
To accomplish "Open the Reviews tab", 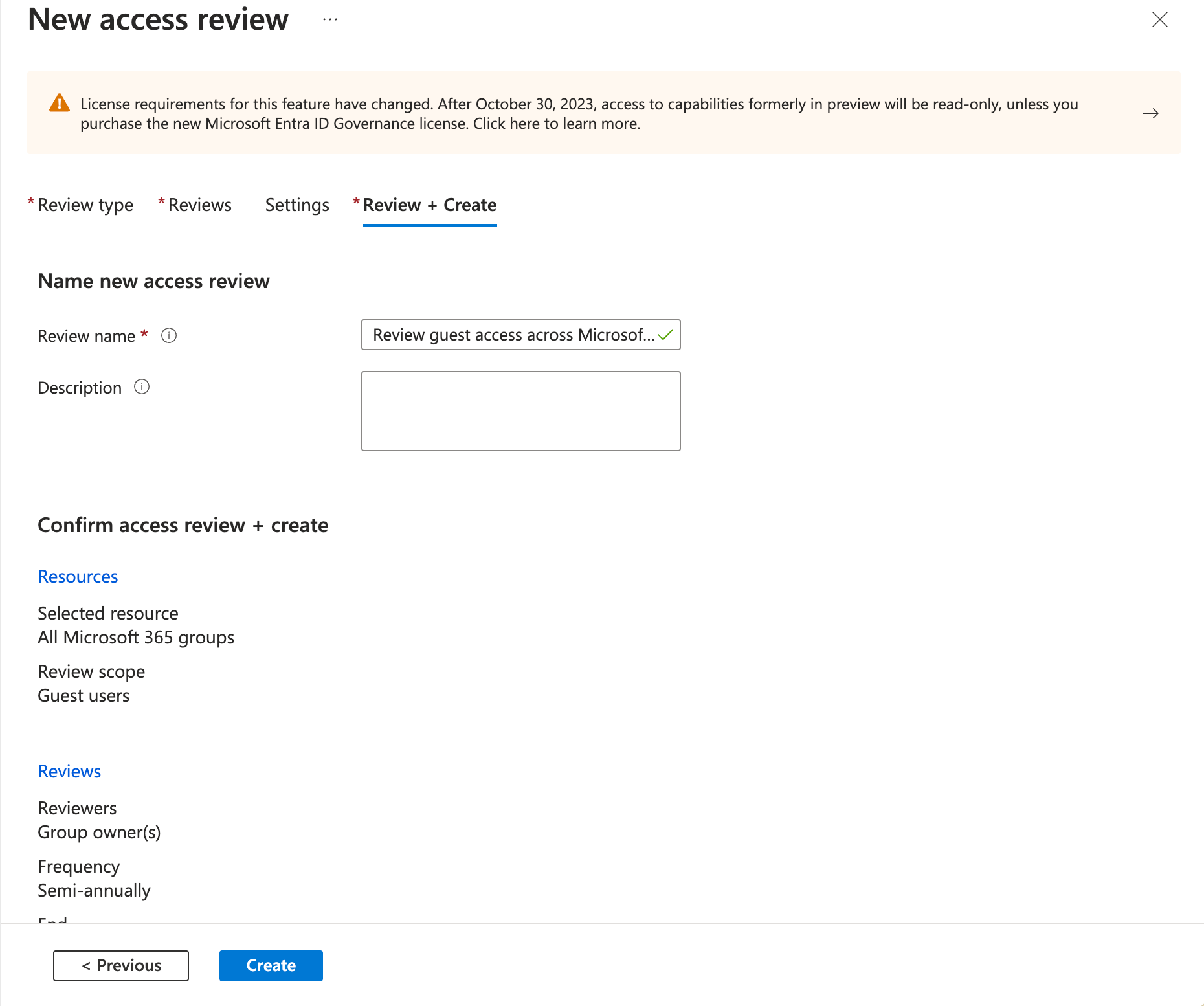I will (199, 205).
